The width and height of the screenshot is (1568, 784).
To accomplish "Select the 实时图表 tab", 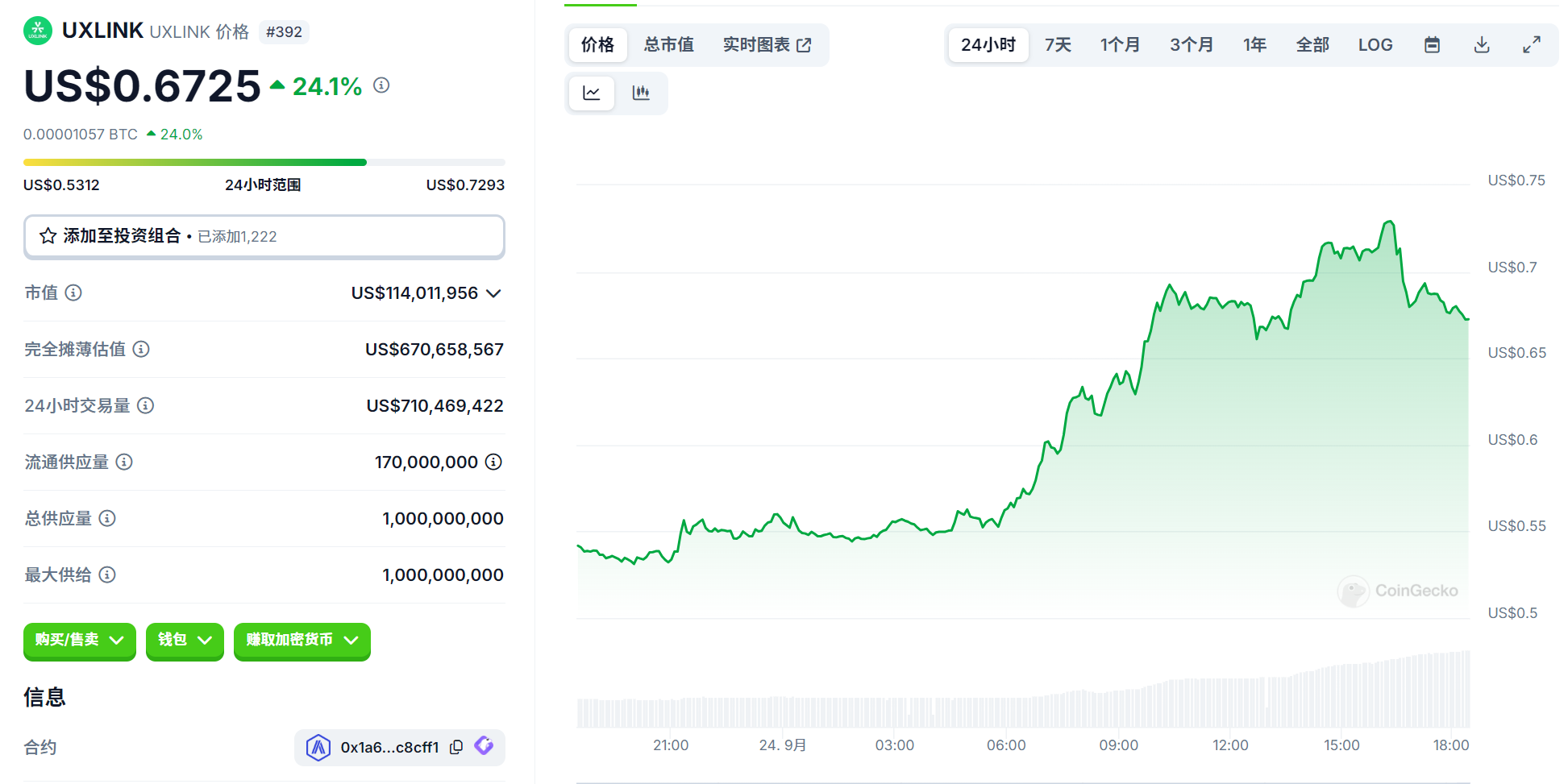I will [767, 45].
